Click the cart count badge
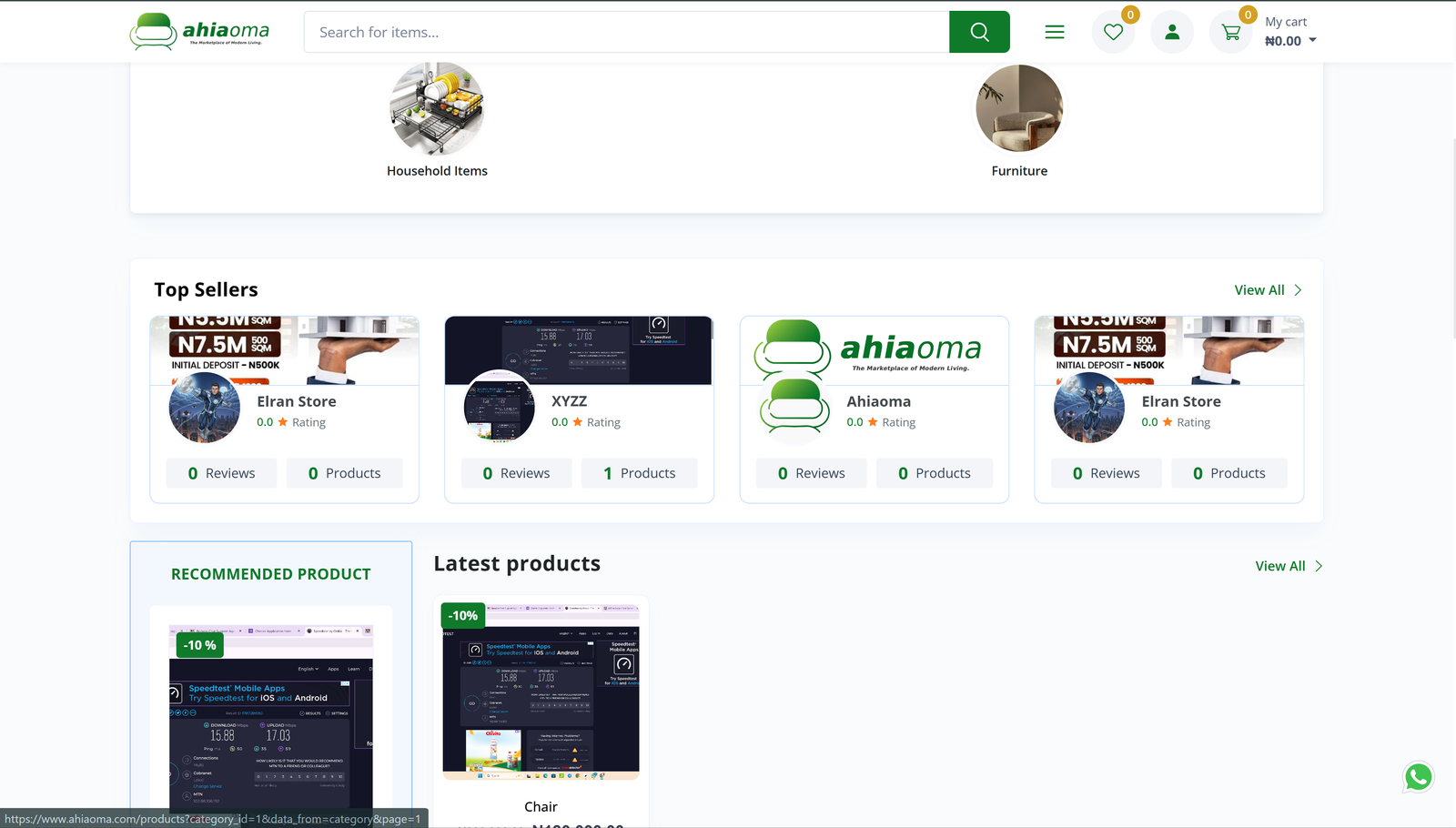Screen dimensions: 1456x828 [1248, 15]
